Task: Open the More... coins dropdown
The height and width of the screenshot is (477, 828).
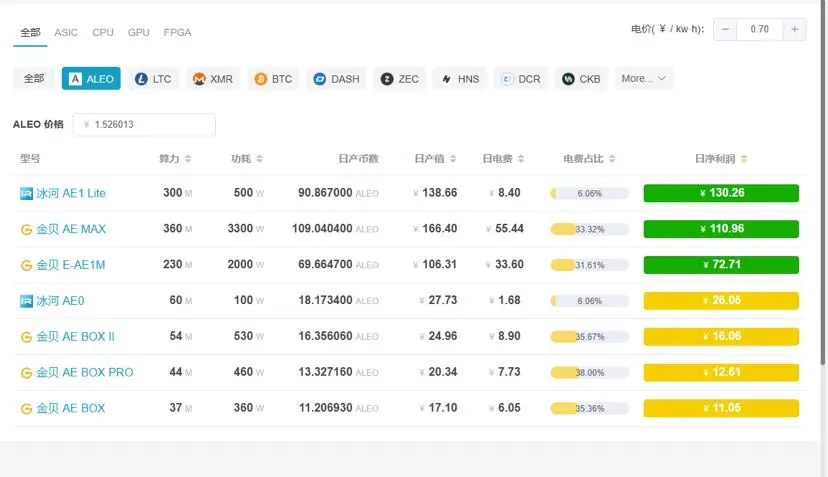Action: pyautogui.click(x=643, y=79)
